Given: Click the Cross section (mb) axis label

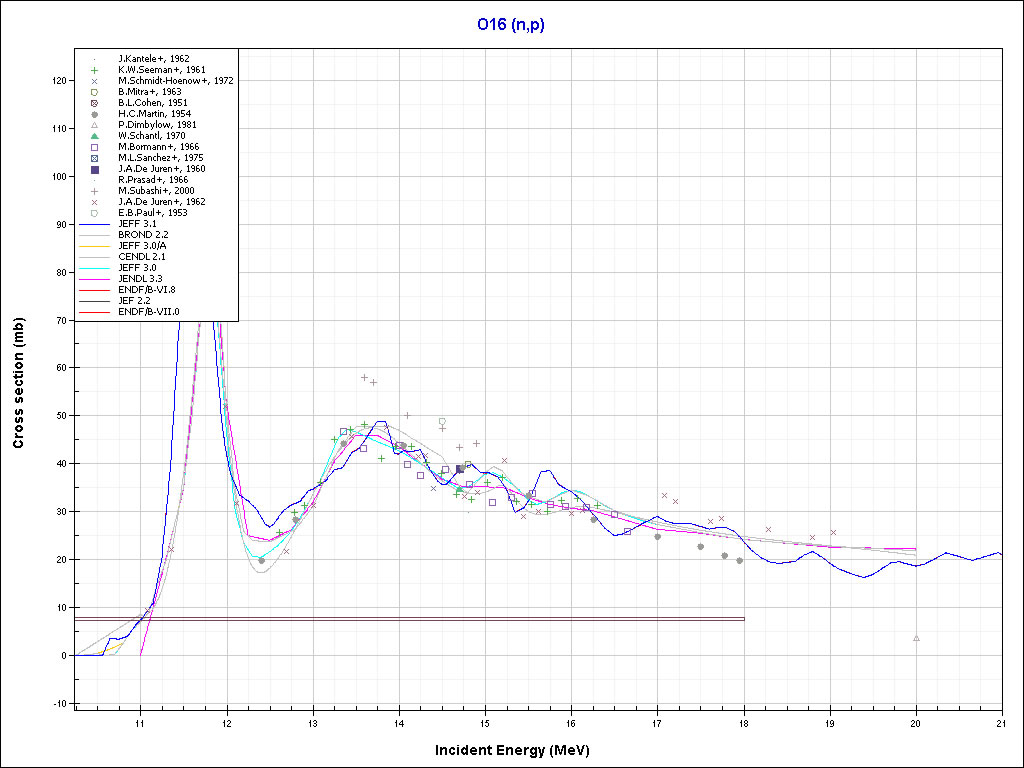Looking at the screenshot, I should (19, 383).
